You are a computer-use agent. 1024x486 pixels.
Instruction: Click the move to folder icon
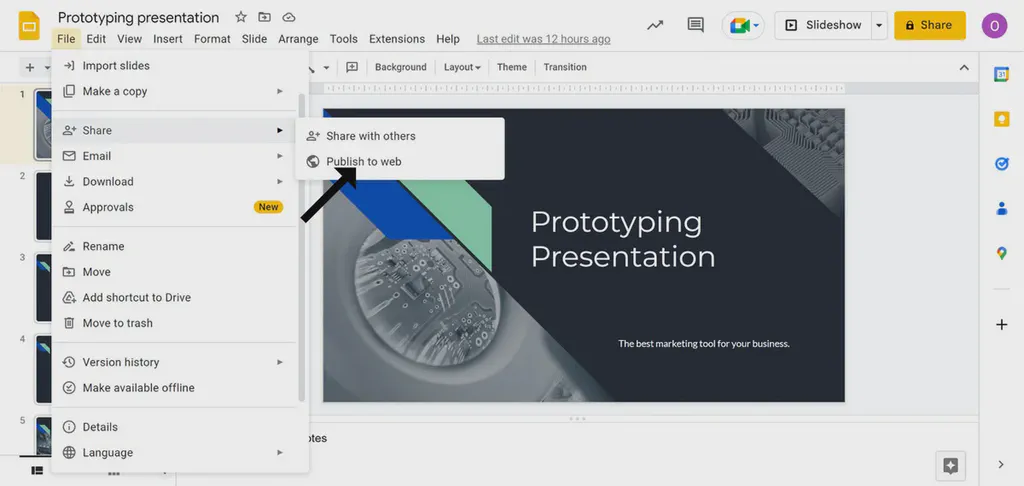coord(264,17)
